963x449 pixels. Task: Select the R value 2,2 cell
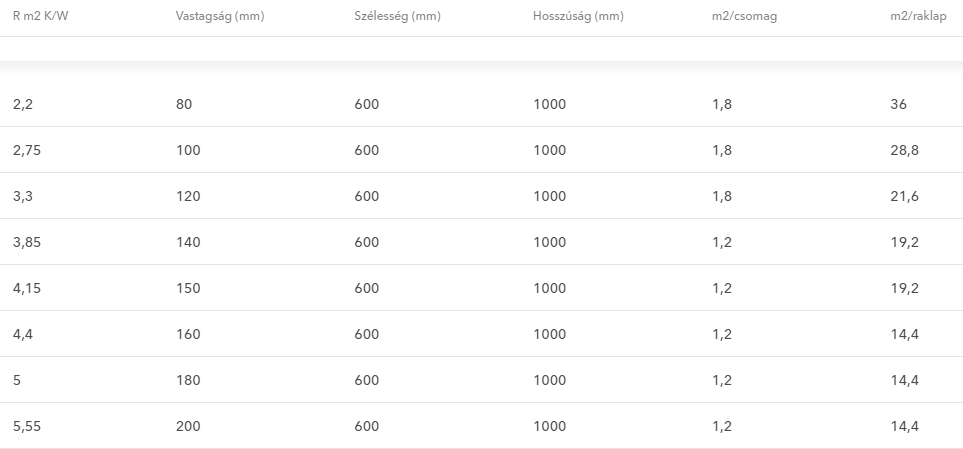23,104
